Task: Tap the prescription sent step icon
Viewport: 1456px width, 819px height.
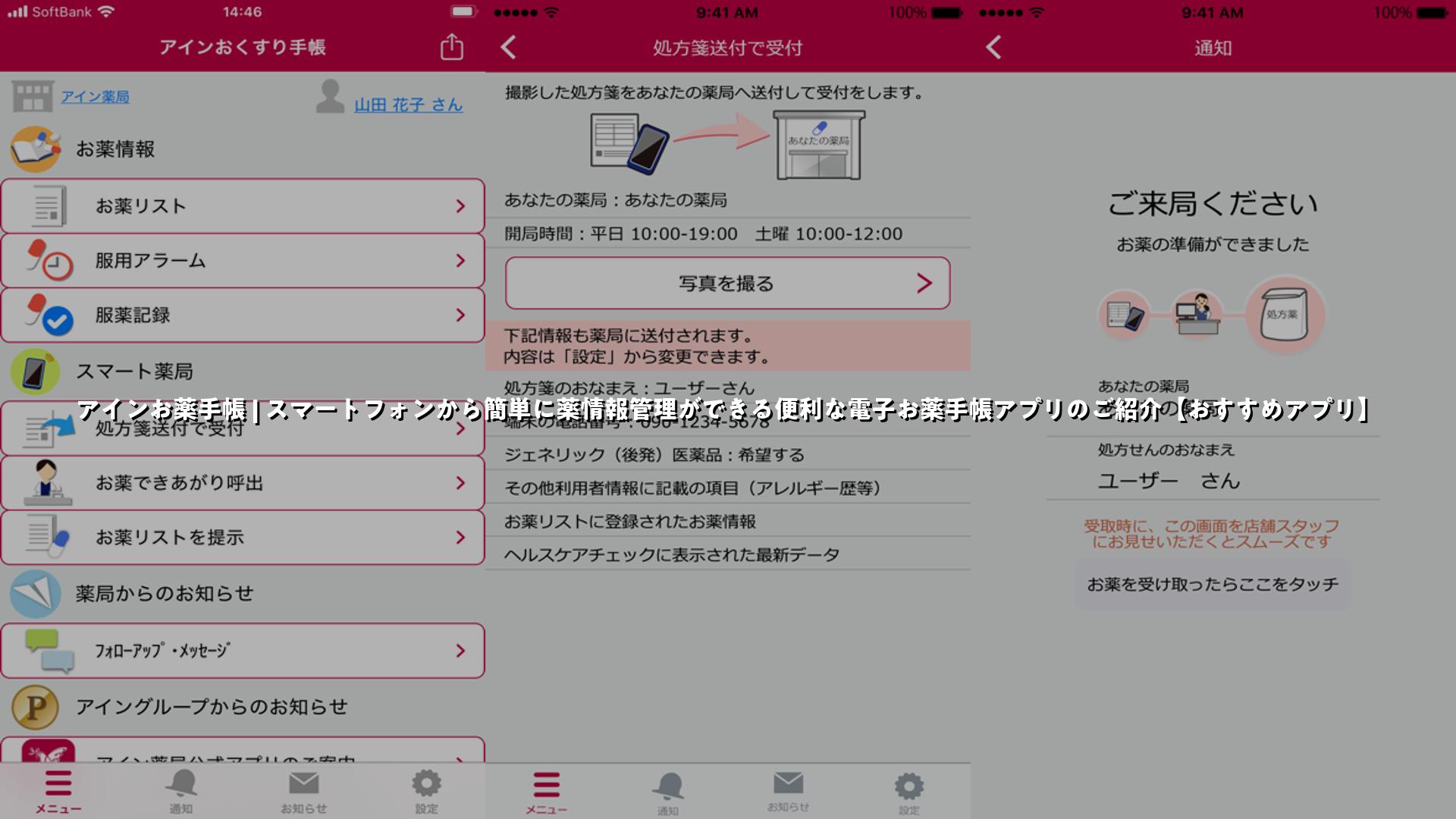Action: tap(1125, 315)
